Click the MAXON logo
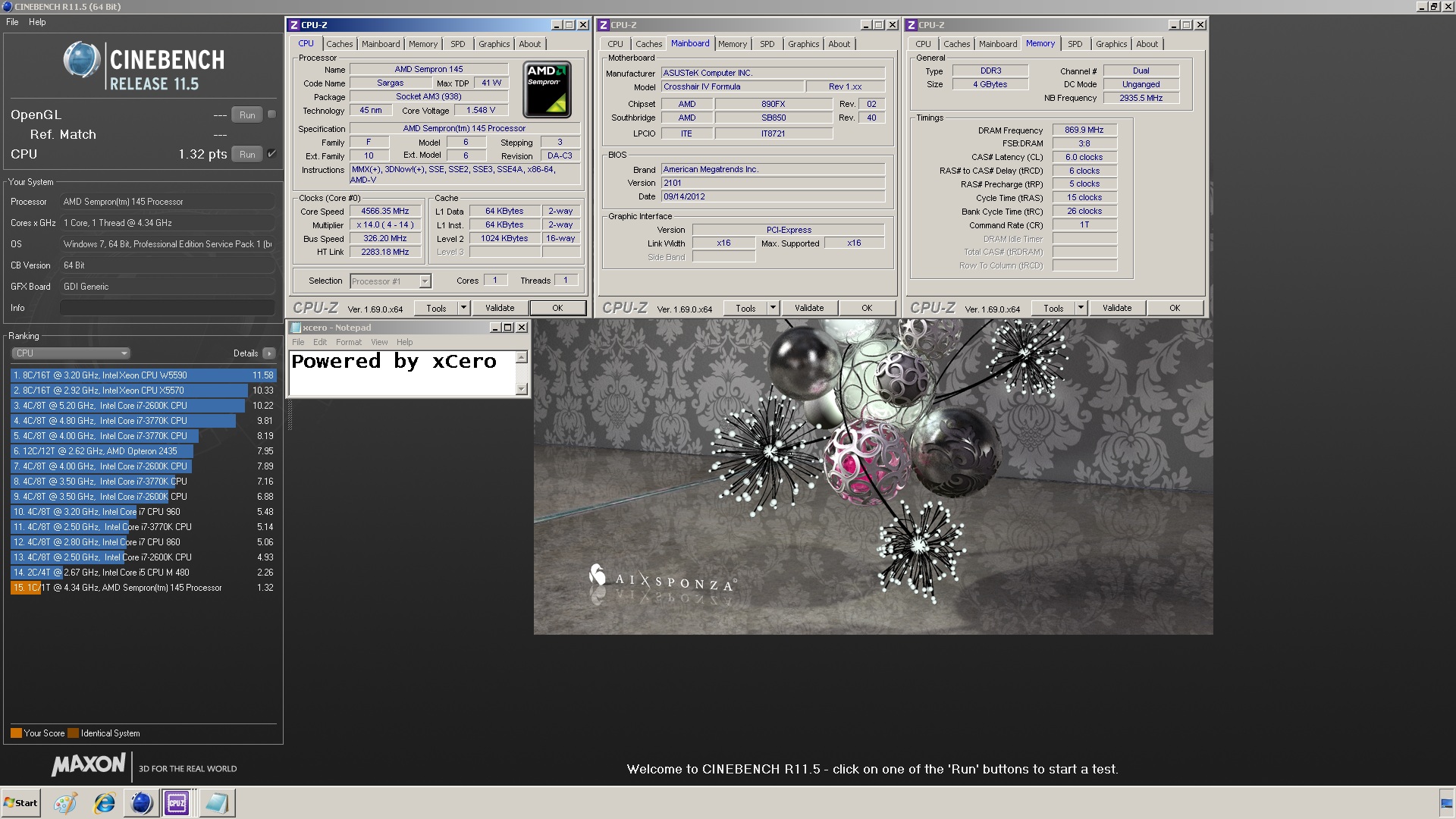1456x819 pixels. (x=89, y=765)
